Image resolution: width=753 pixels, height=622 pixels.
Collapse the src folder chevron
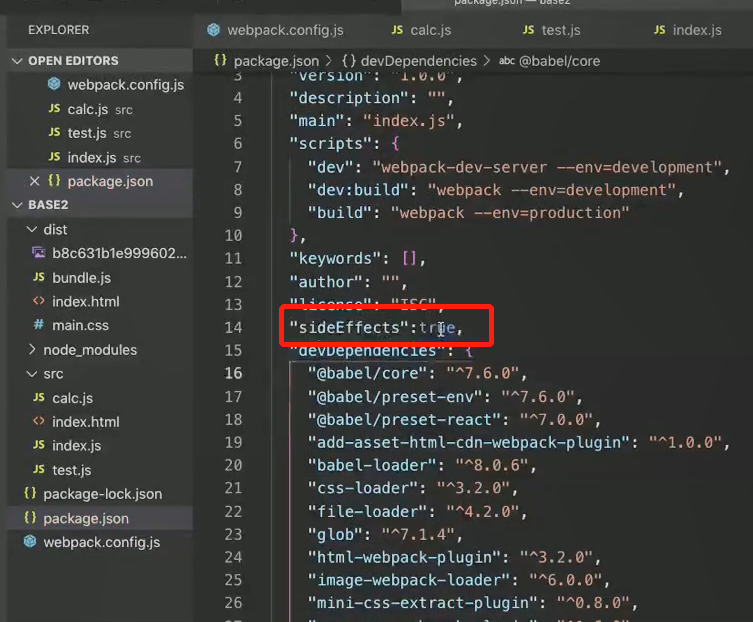(32, 374)
